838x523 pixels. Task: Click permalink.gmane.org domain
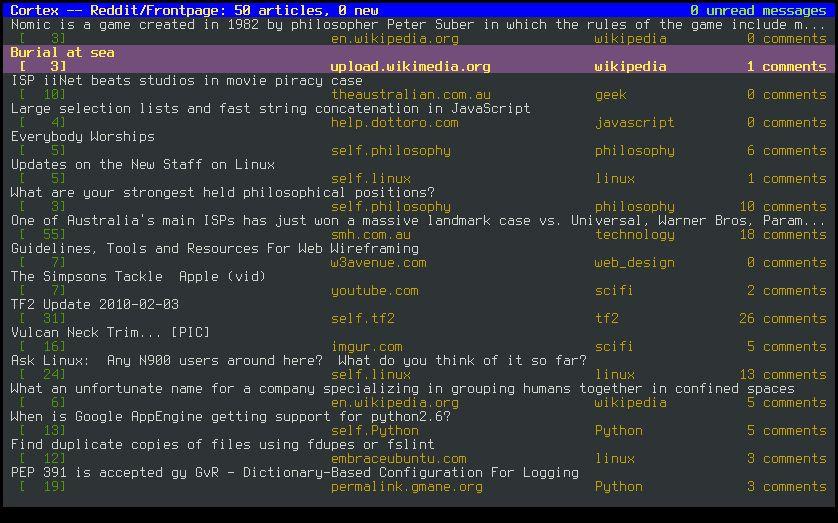click(406, 487)
